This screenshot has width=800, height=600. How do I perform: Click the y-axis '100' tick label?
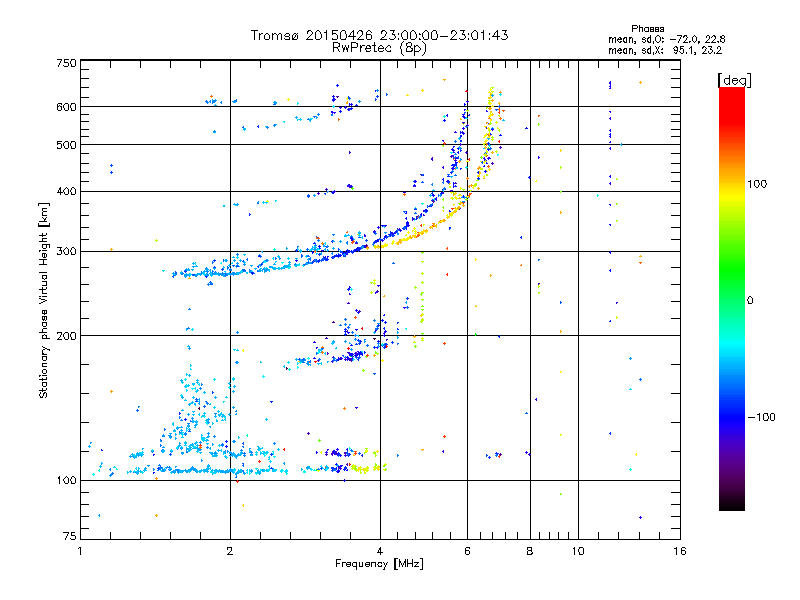(66, 481)
